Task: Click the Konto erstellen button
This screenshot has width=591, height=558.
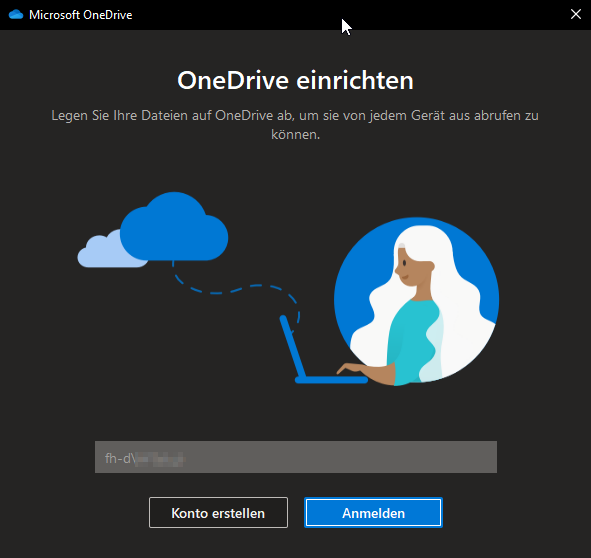Action: [218, 513]
